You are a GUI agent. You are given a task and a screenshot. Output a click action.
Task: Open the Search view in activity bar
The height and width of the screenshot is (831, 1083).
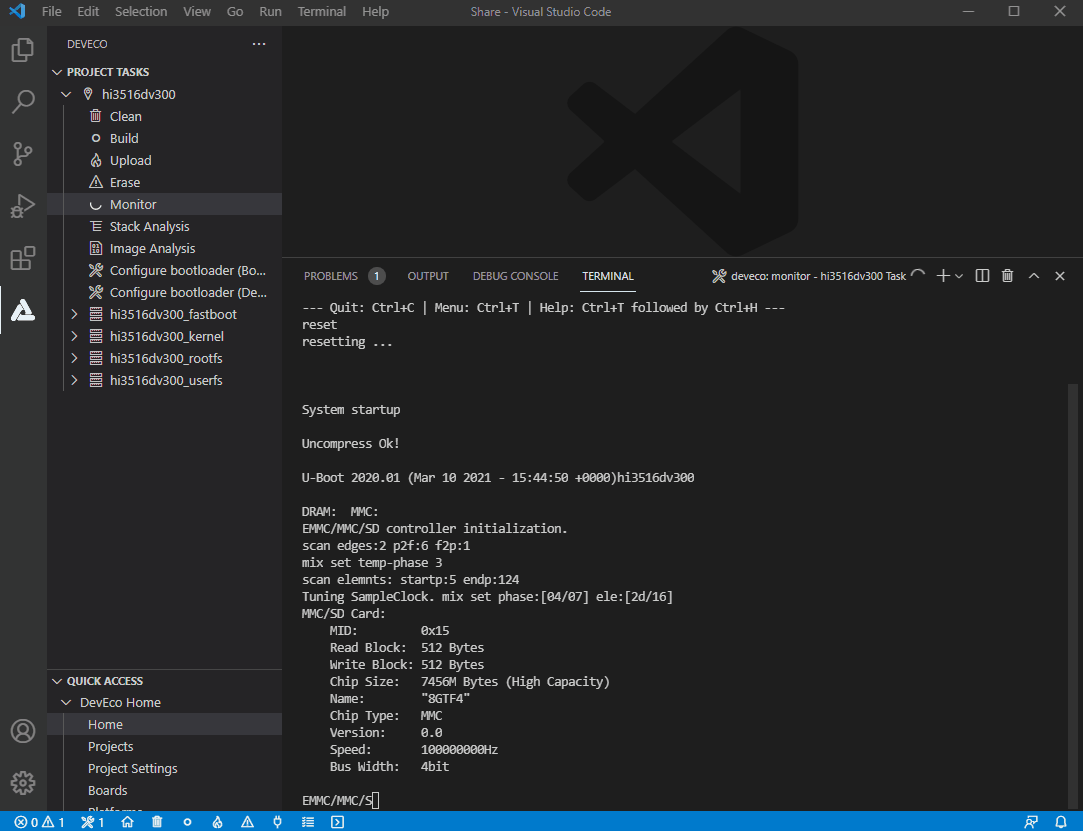(23, 102)
